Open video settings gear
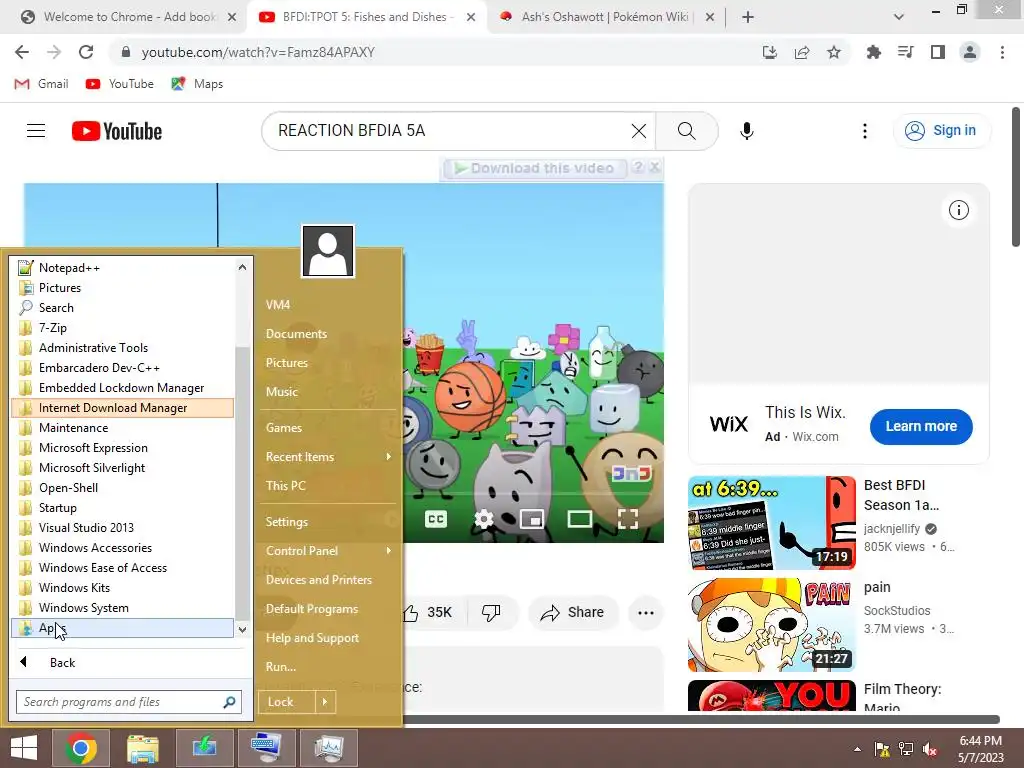This screenshot has height=768, width=1024. (x=484, y=519)
